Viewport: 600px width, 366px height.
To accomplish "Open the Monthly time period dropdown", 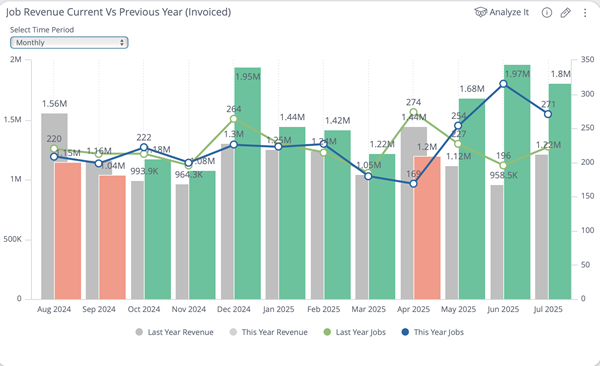I will click(x=69, y=42).
